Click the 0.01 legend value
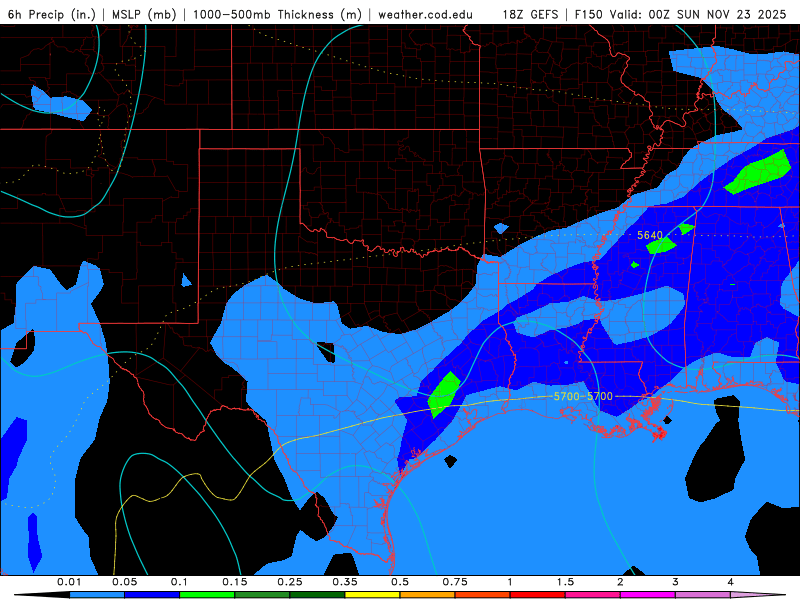800x600 pixels. 69,582
